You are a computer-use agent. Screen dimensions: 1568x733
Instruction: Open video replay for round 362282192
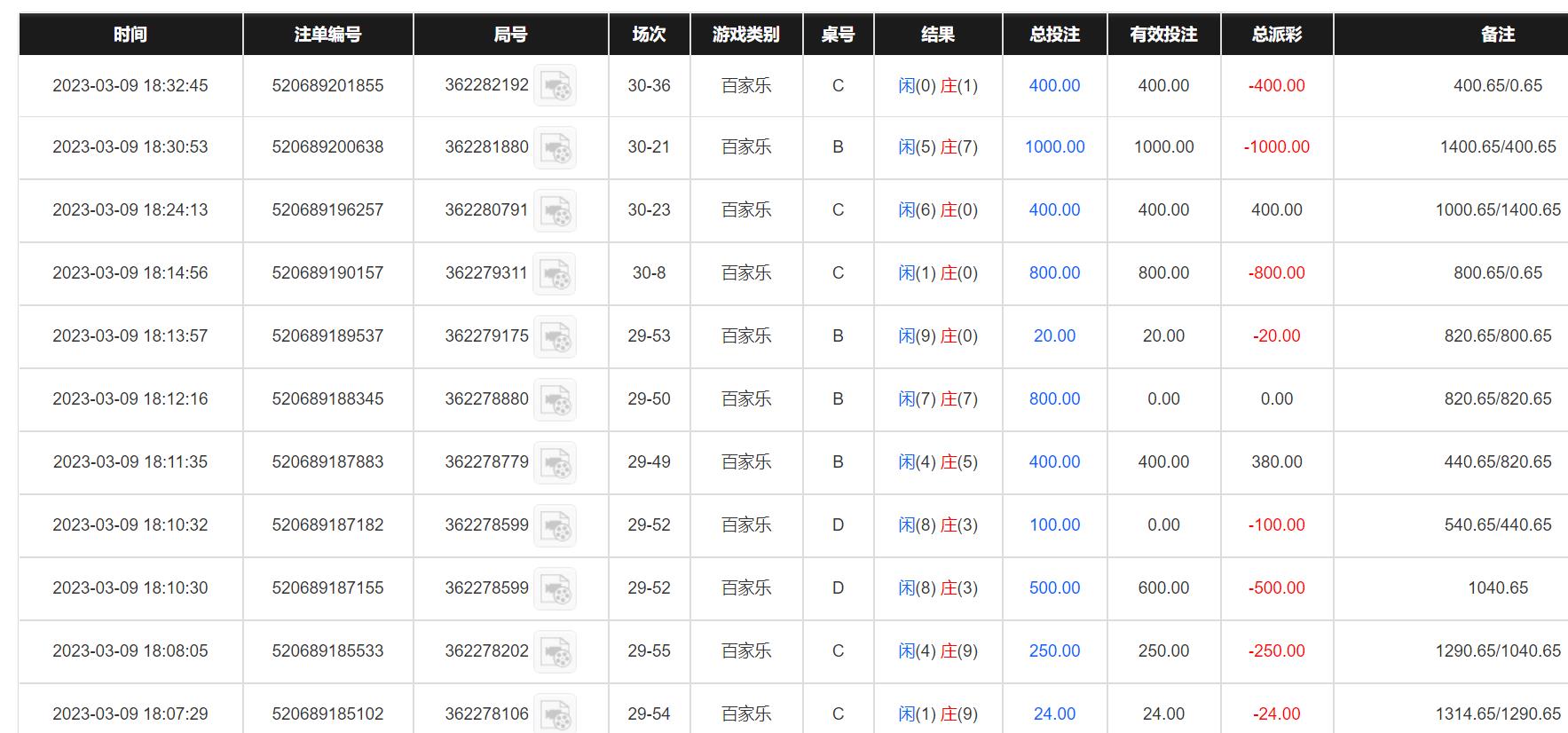tap(555, 86)
